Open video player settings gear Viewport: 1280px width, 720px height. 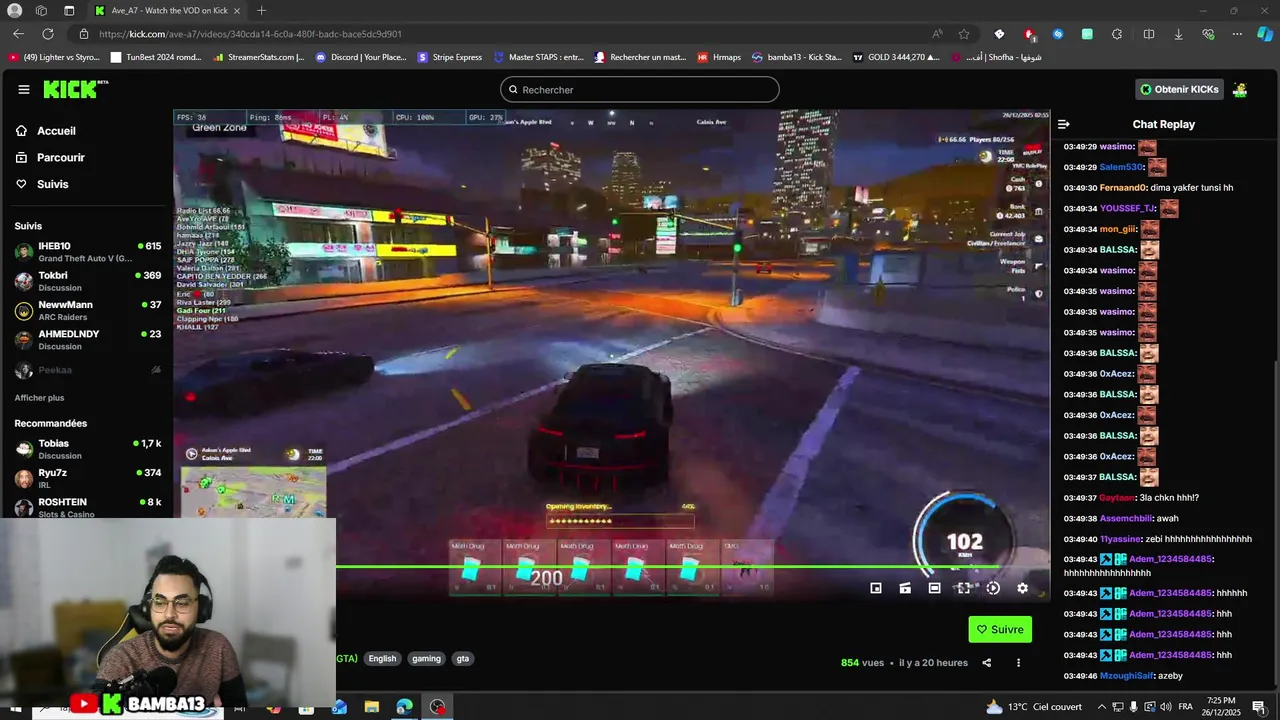point(1022,588)
